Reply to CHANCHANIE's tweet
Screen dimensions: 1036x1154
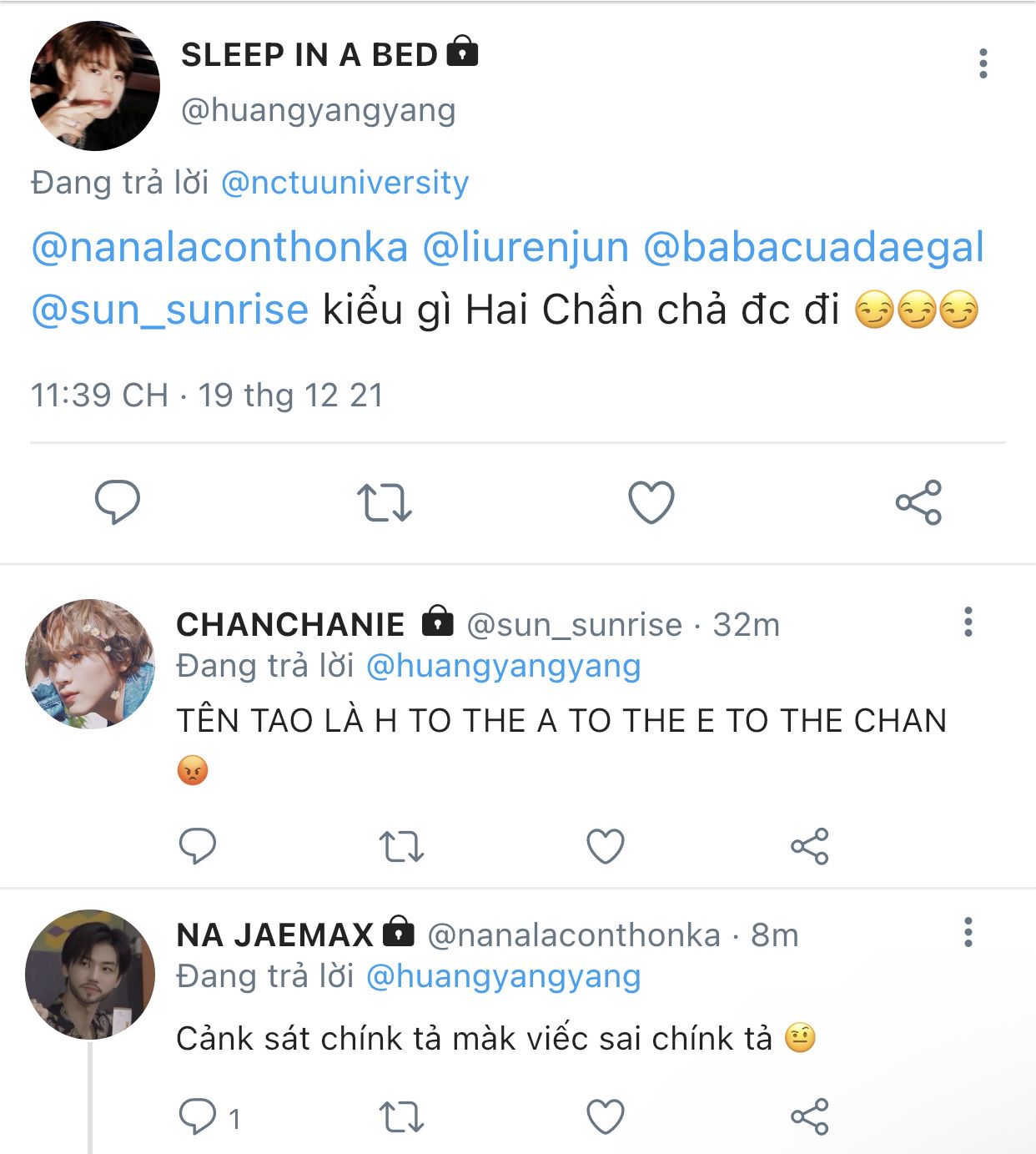click(198, 846)
